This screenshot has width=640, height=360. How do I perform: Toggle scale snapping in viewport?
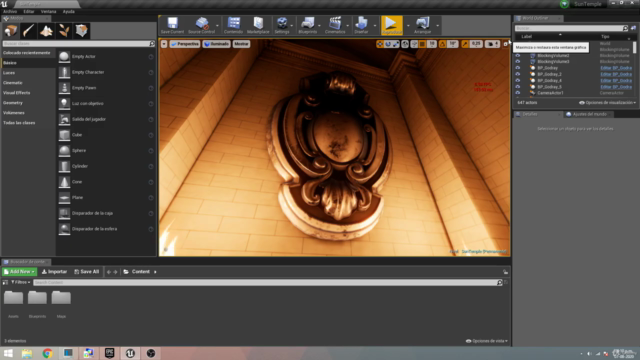(x=465, y=44)
